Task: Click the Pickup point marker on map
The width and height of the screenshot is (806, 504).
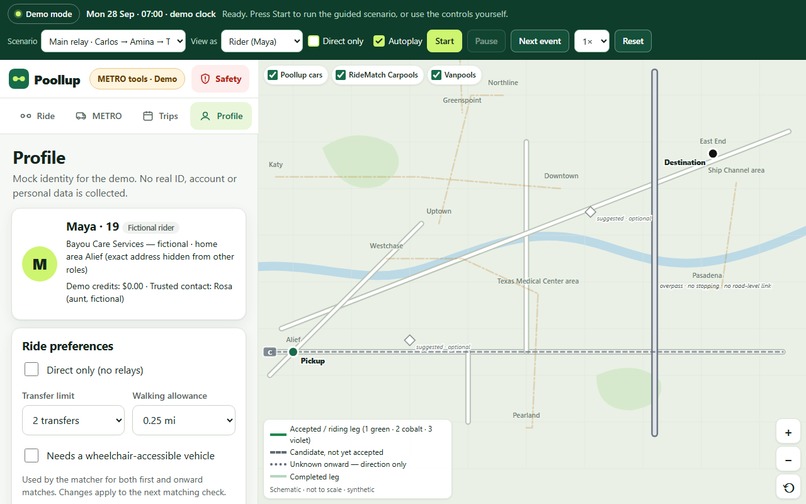Action: (x=293, y=352)
